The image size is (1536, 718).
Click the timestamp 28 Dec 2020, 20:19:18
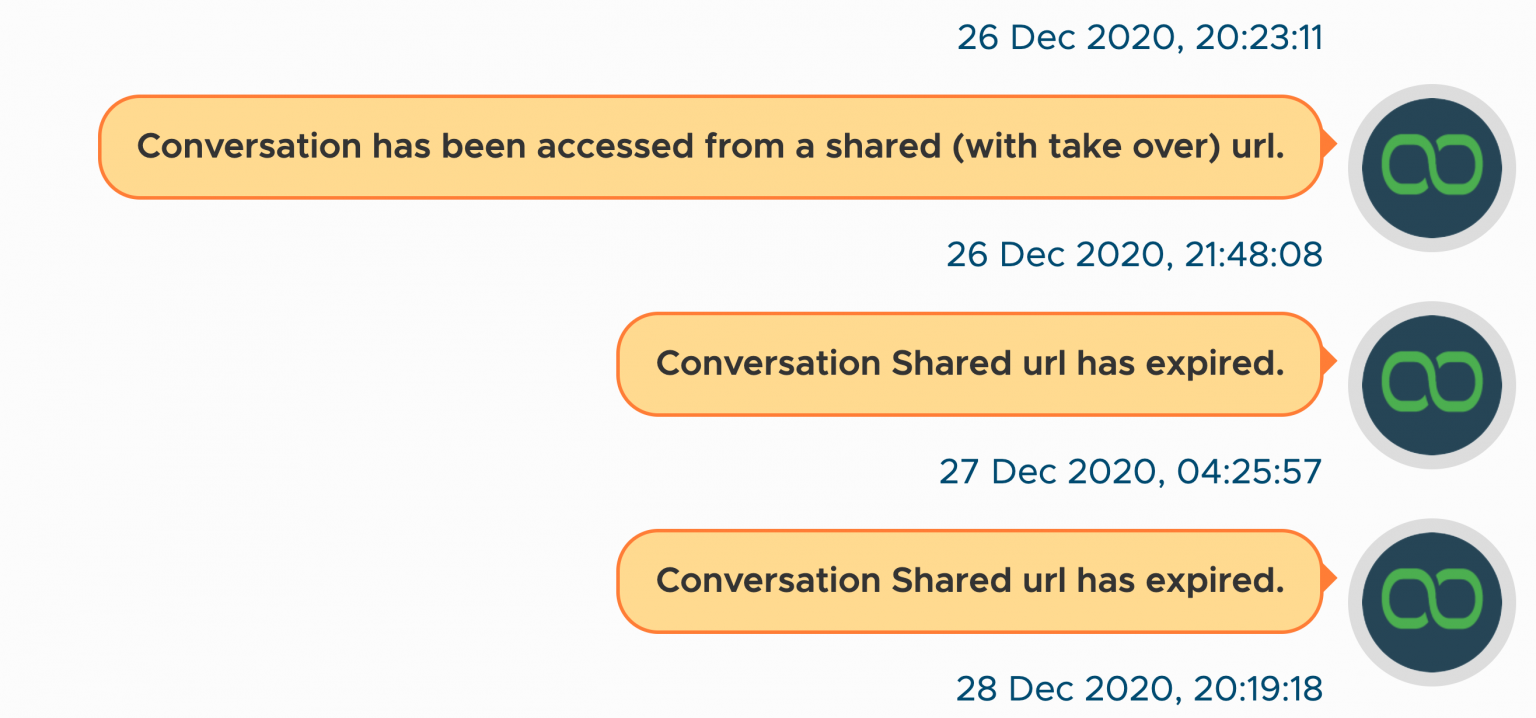(1137, 688)
